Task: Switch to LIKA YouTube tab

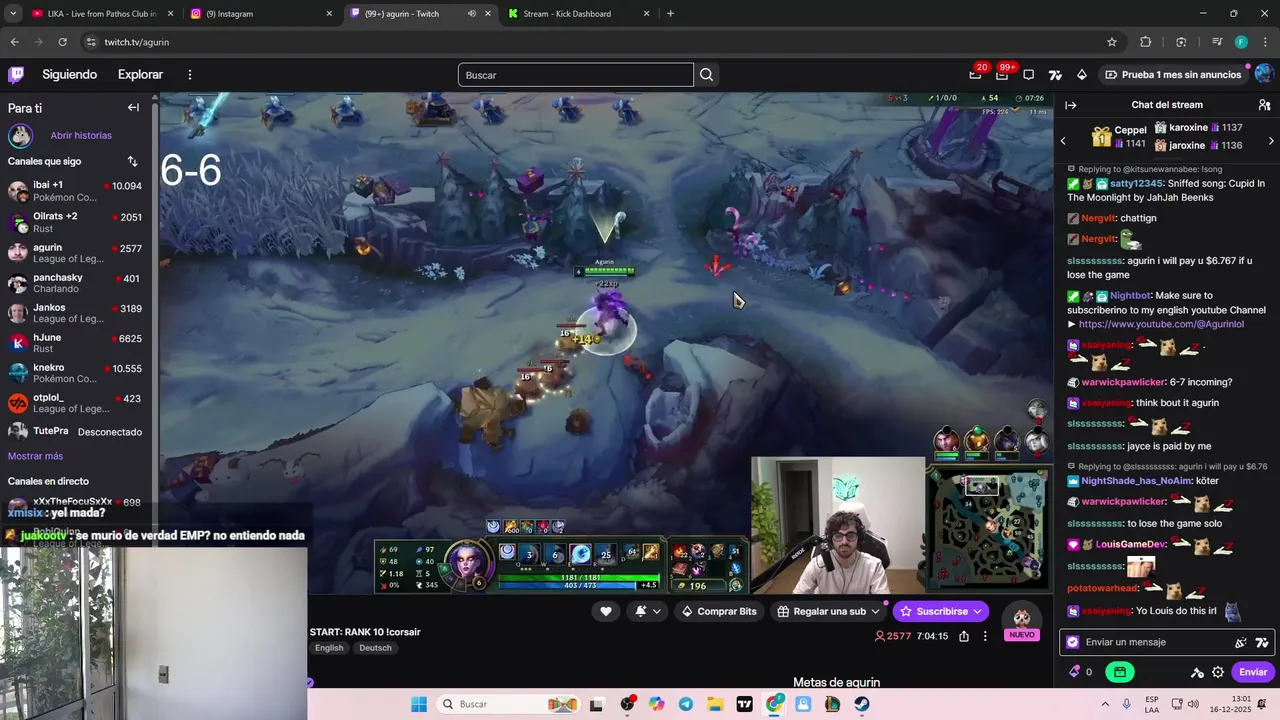Action: [100, 14]
